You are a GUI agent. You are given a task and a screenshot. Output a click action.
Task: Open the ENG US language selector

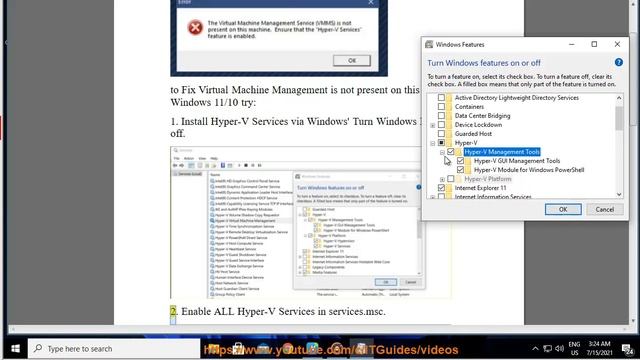[x=574, y=349]
